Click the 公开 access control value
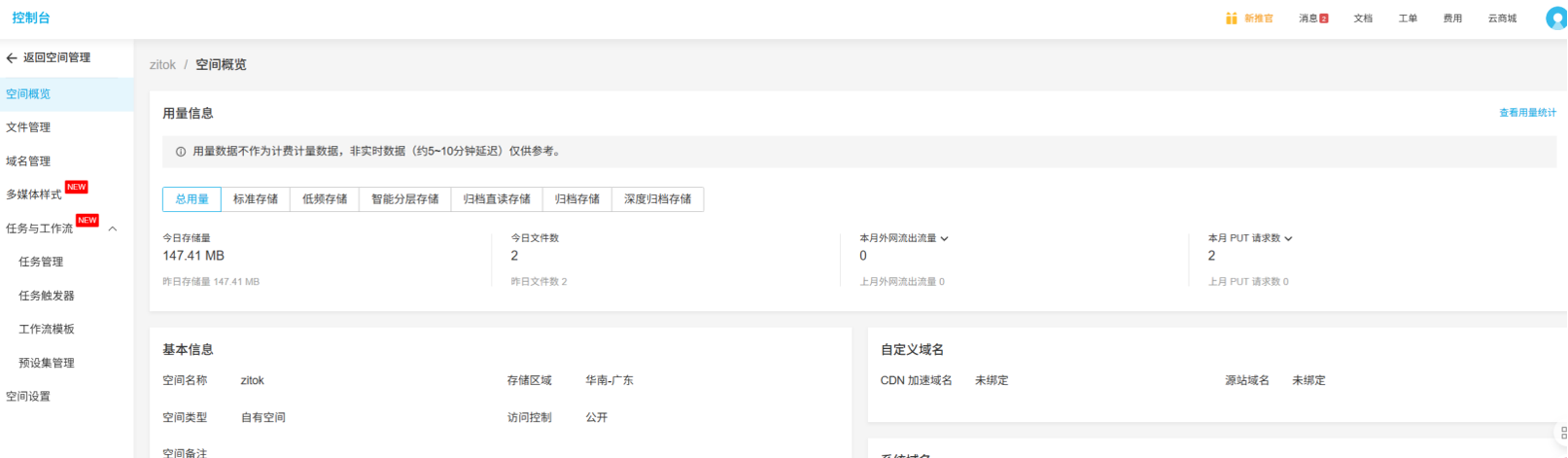The width and height of the screenshot is (1568, 458). (597, 418)
